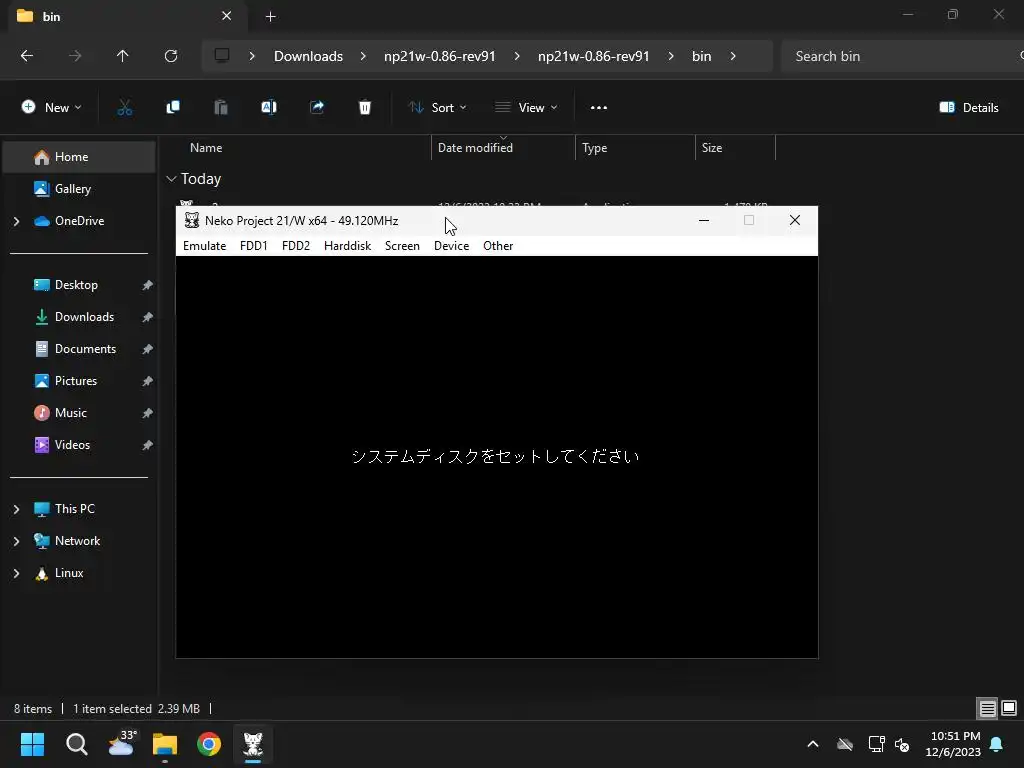Screen dimensions: 1024x768
Task: Open File Explorer from taskbar
Action: pos(165,744)
